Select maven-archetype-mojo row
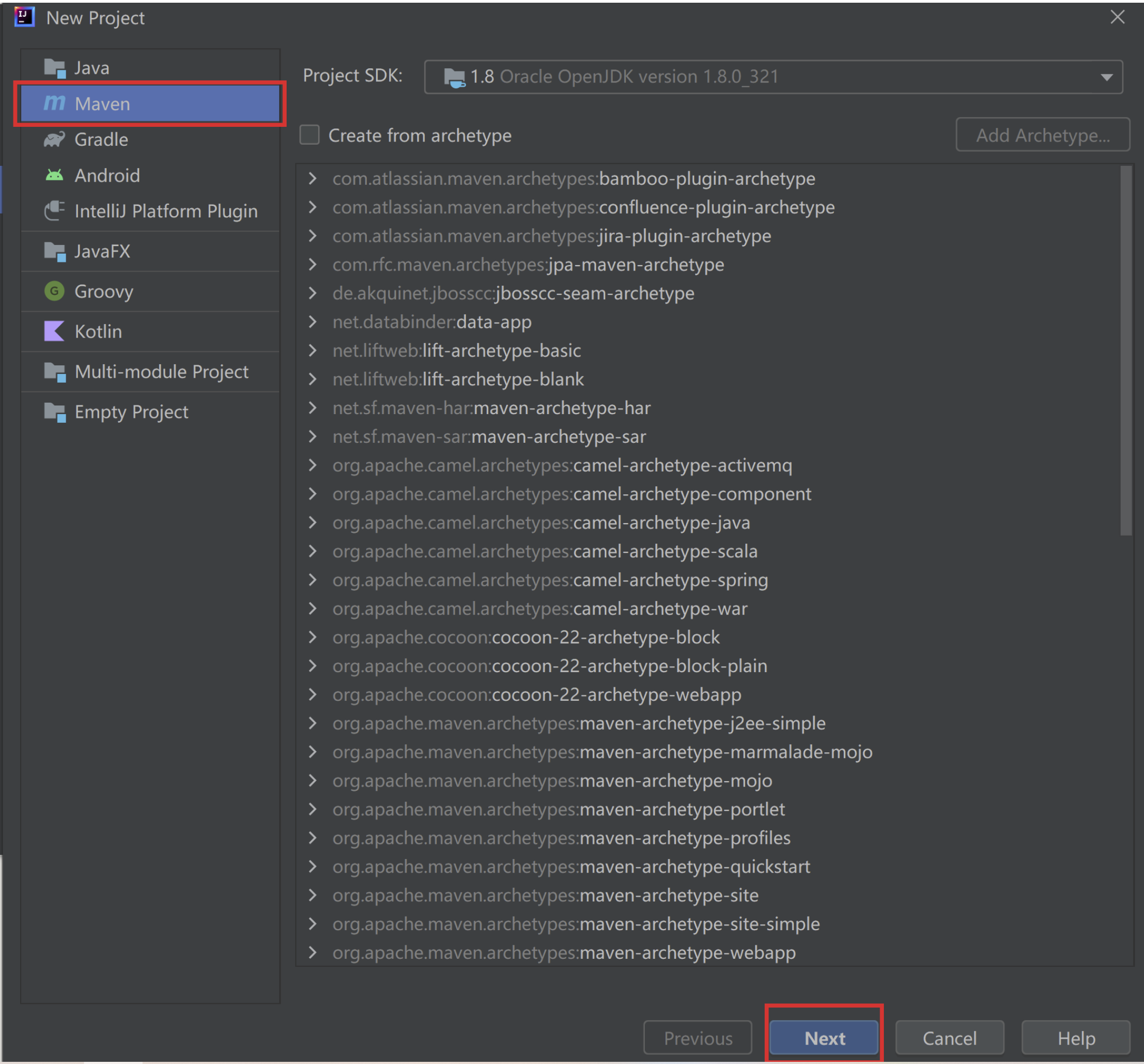This screenshot has width=1144, height=1064. coord(714,781)
